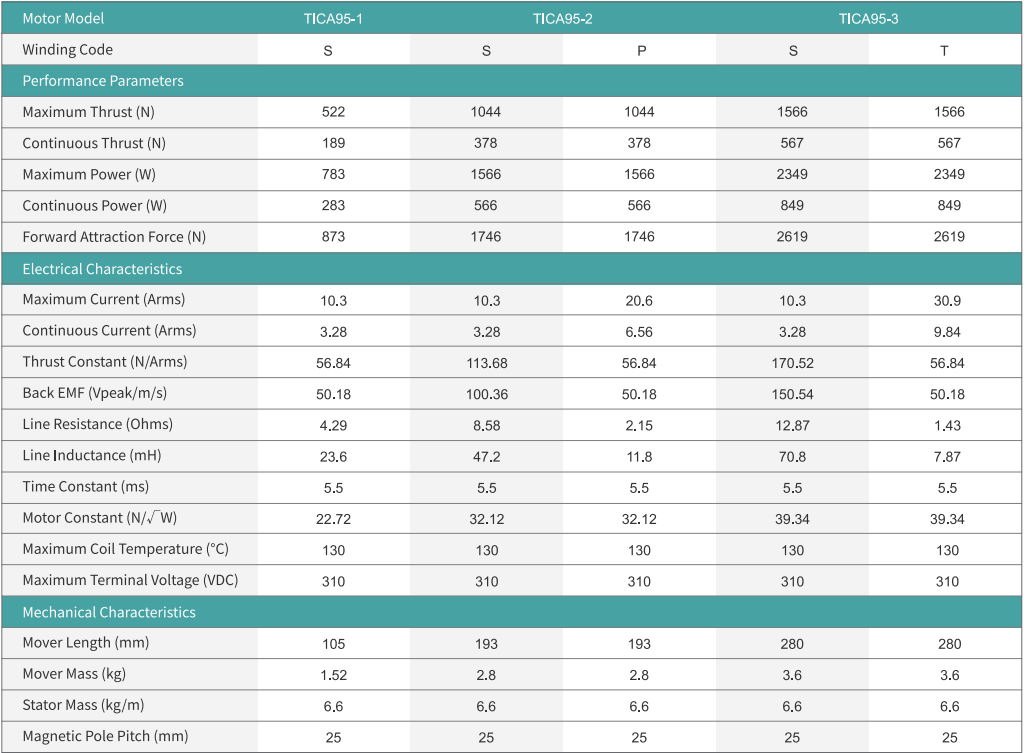Select the winding code P cell
Image resolution: width=1026 pixels, height=753 pixels.
pos(641,51)
